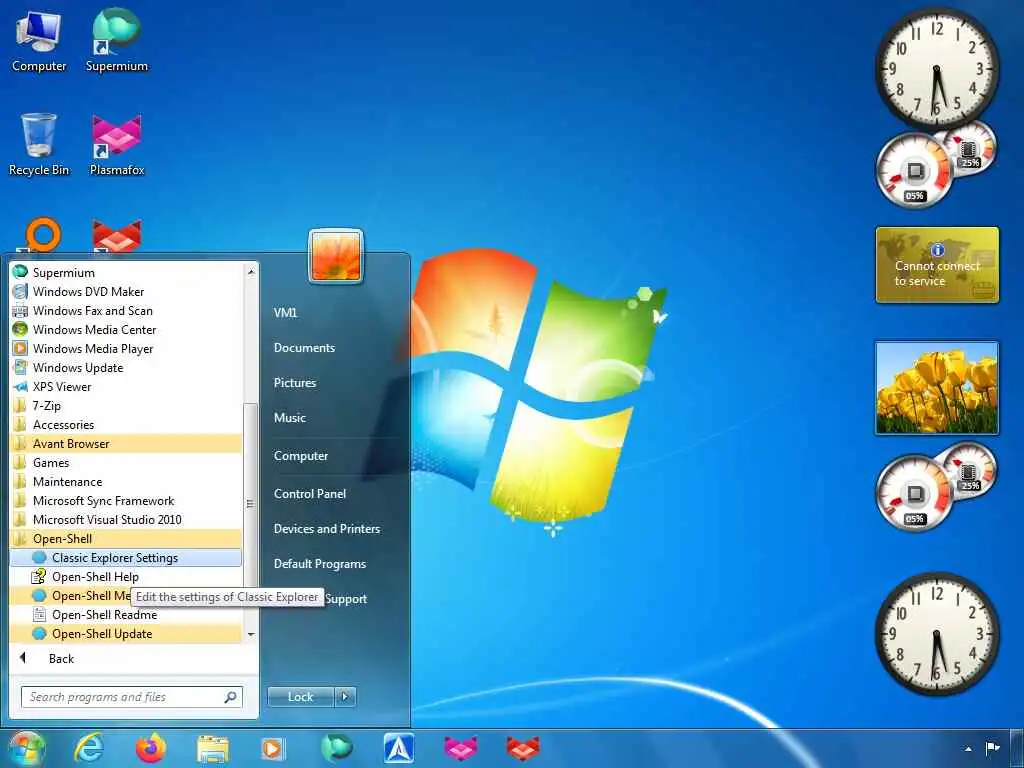Show hidden tray icons arrow

[x=968, y=749]
